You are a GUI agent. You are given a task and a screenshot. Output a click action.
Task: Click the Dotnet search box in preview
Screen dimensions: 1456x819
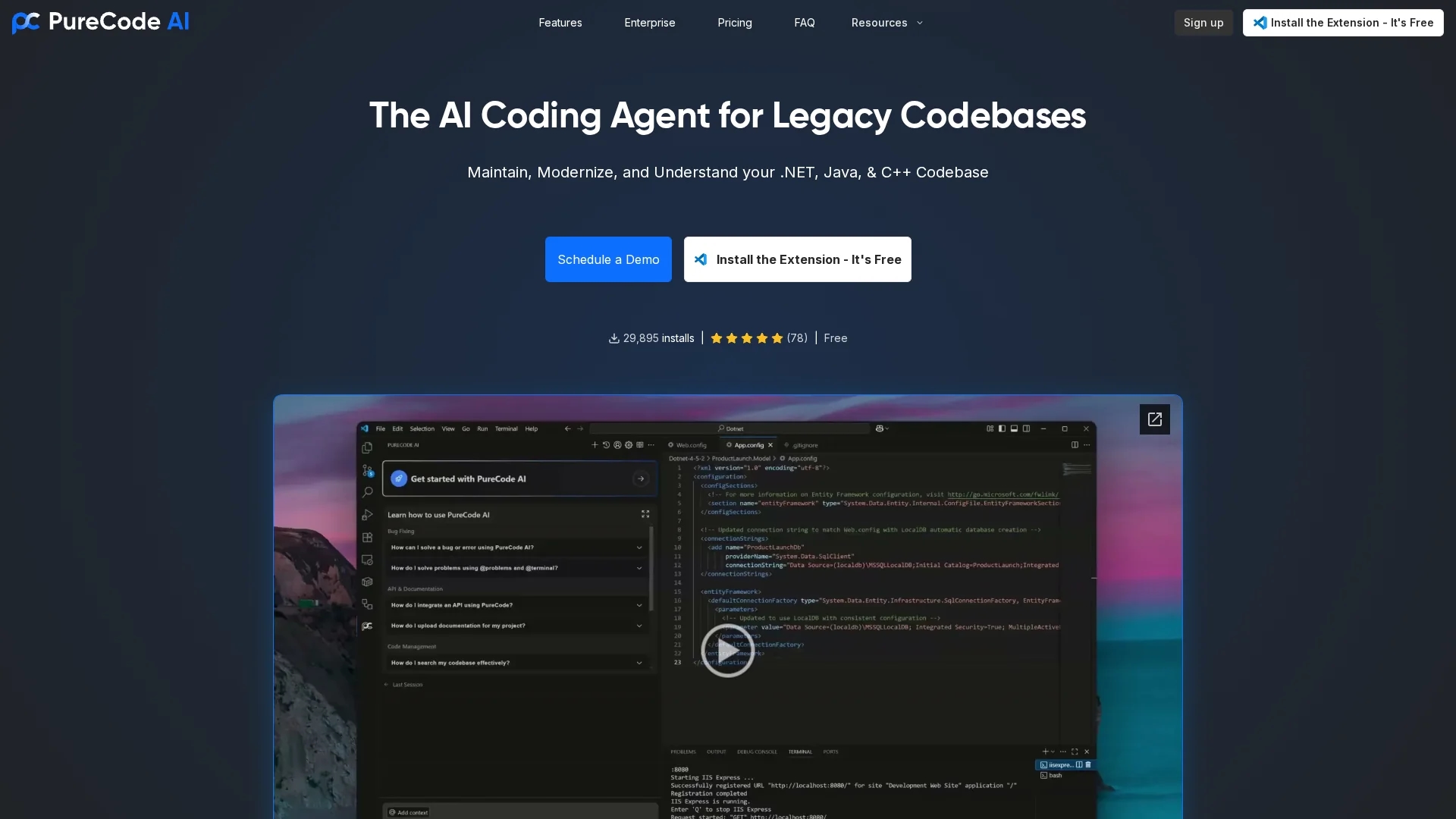click(730, 428)
